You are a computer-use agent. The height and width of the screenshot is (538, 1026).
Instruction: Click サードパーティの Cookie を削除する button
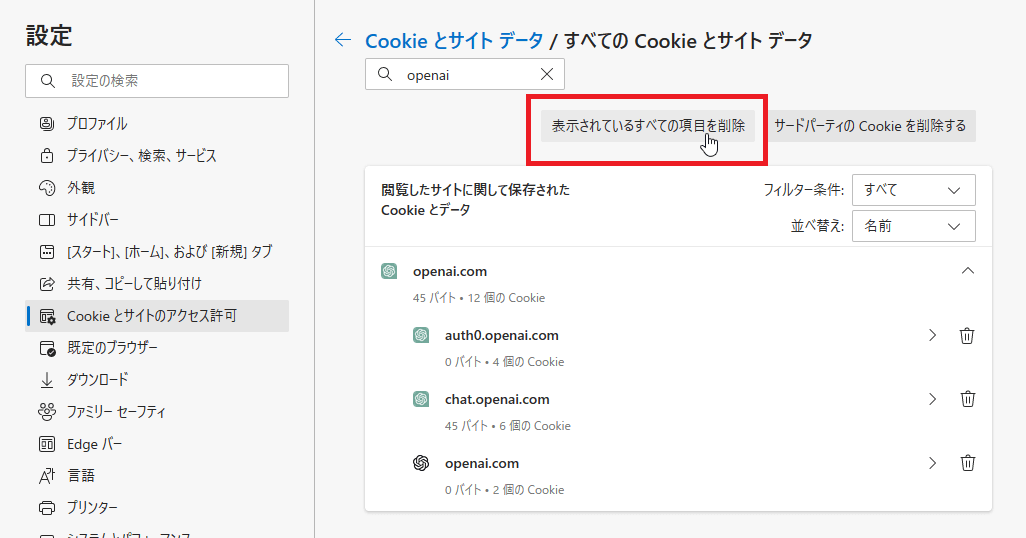tap(870, 126)
